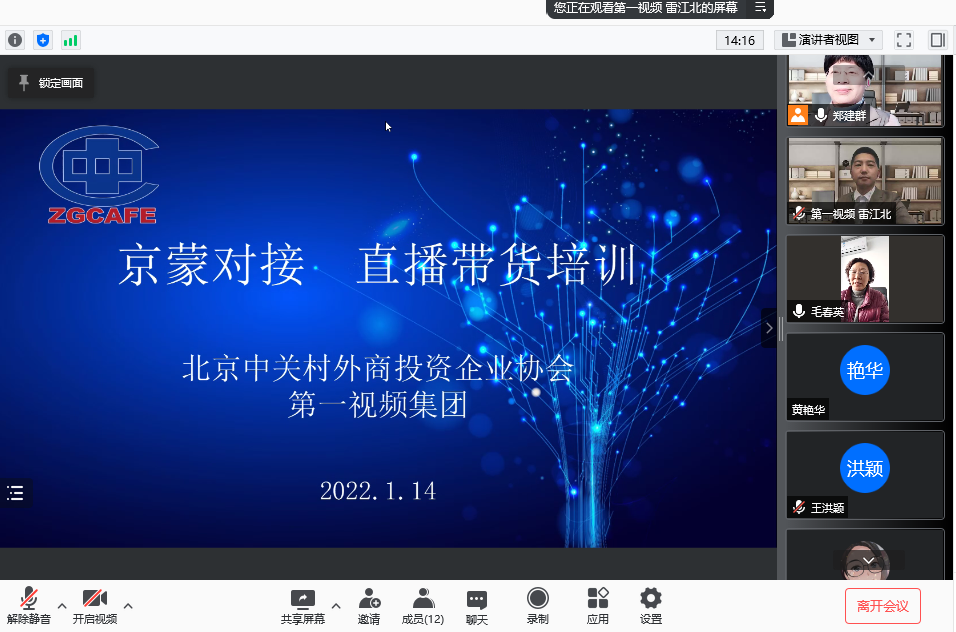
Task: Click 毛春英's microphone status icon
Action: coord(799,311)
